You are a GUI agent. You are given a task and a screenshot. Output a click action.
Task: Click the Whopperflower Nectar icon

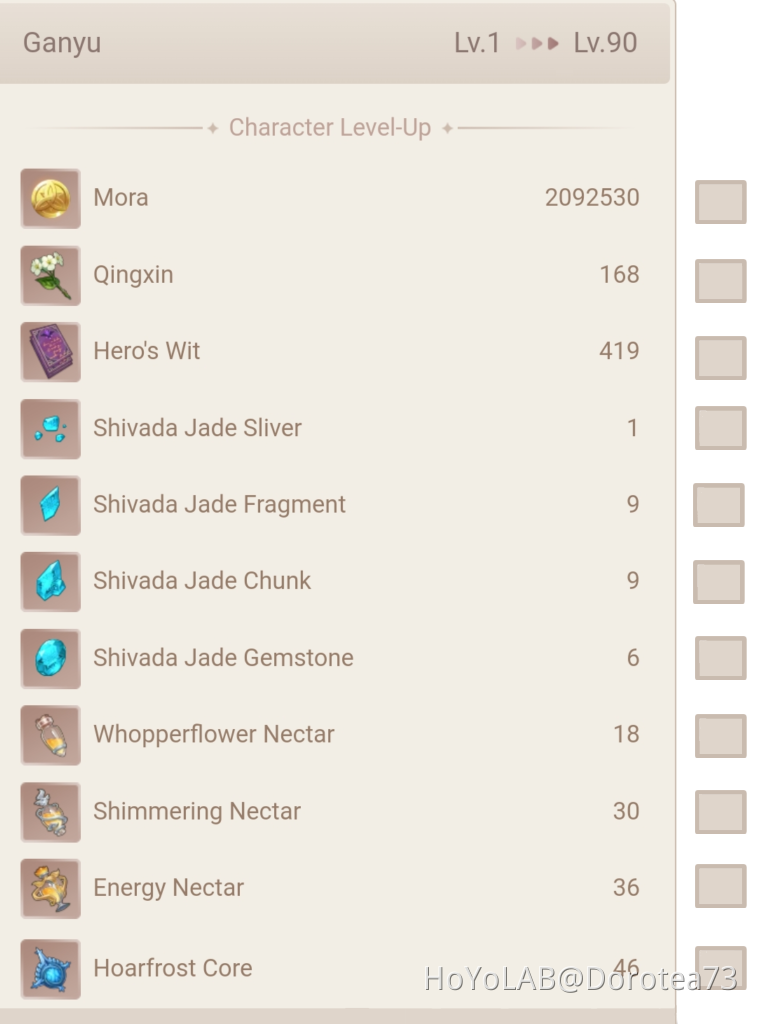(50, 735)
